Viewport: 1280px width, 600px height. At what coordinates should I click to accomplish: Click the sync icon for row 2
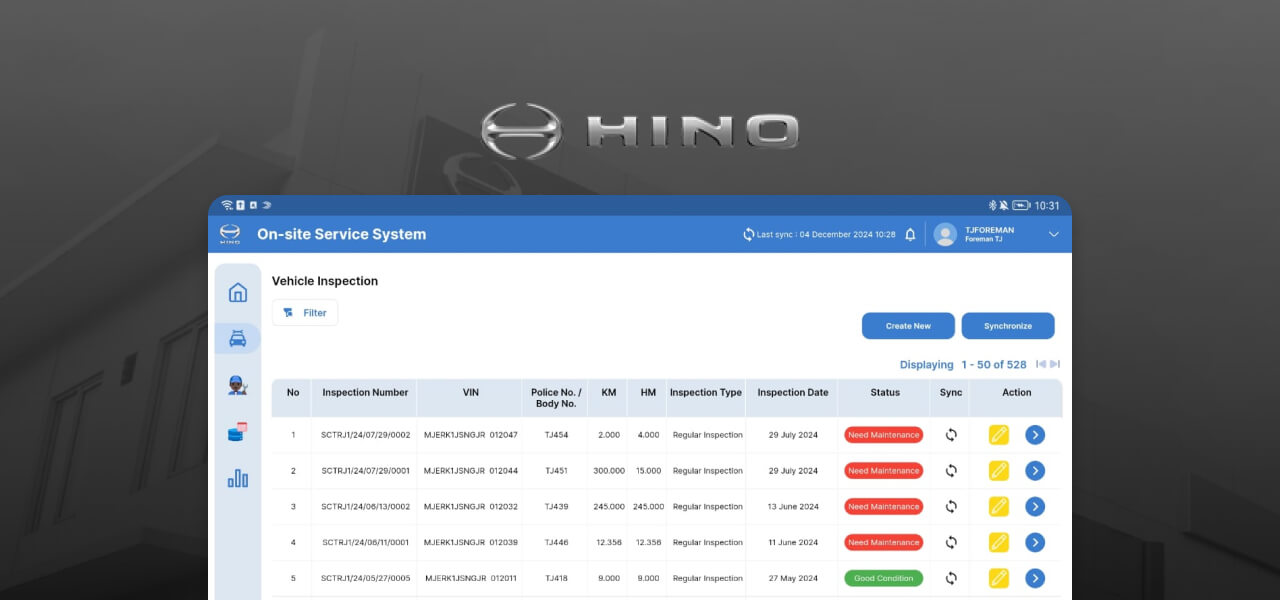coord(951,471)
